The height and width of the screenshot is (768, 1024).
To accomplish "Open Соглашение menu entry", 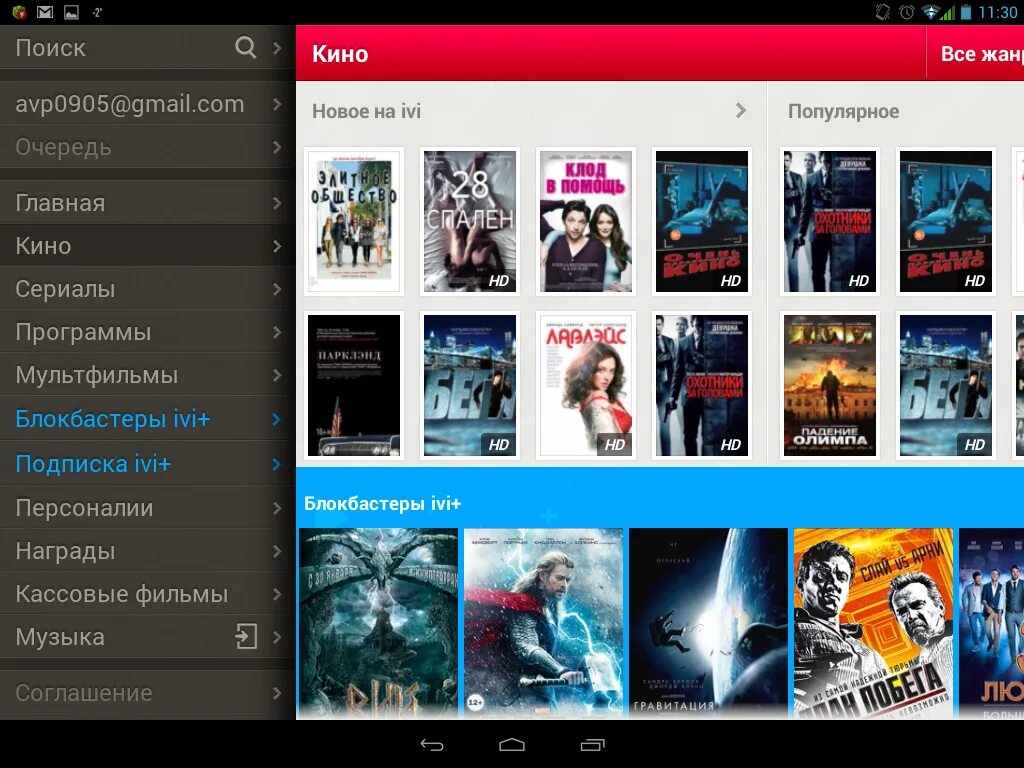I will [148, 693].
